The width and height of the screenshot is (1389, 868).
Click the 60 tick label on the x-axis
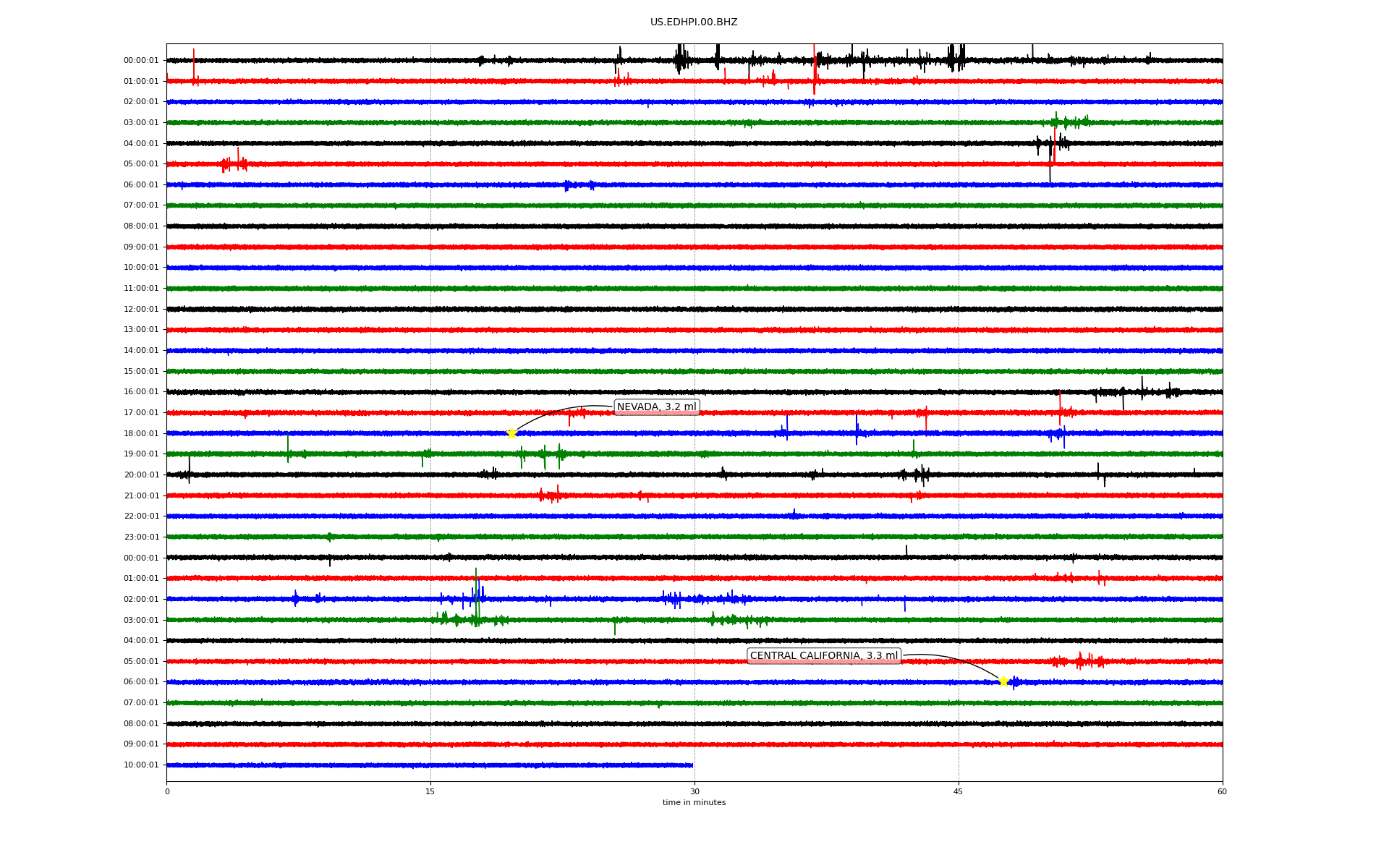coord(1222,791)
